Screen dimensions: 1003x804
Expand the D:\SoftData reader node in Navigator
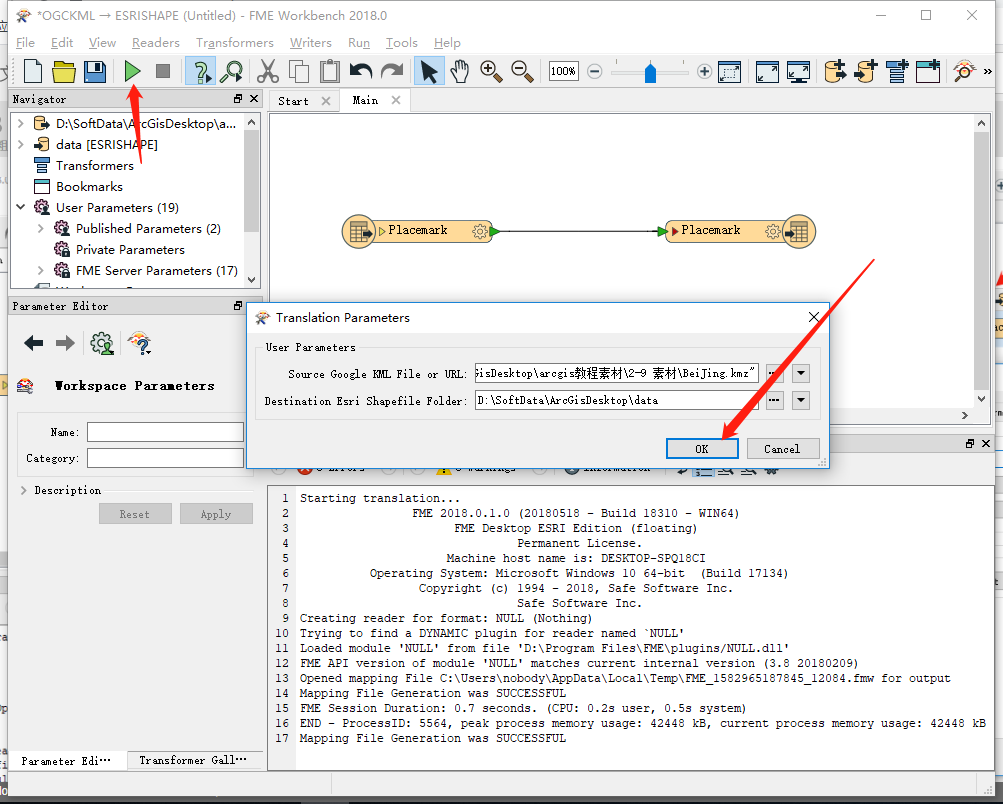tap(20, 123)
